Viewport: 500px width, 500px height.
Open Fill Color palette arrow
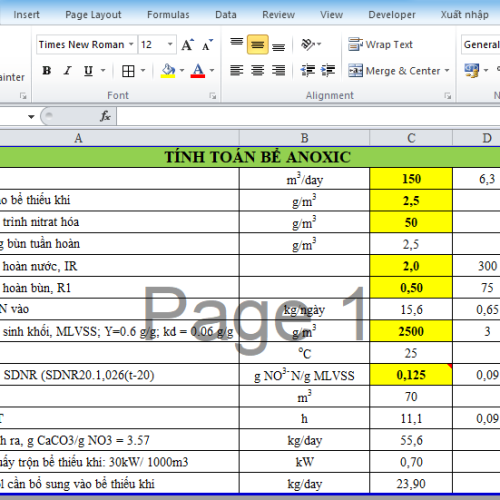click(182, 71)
